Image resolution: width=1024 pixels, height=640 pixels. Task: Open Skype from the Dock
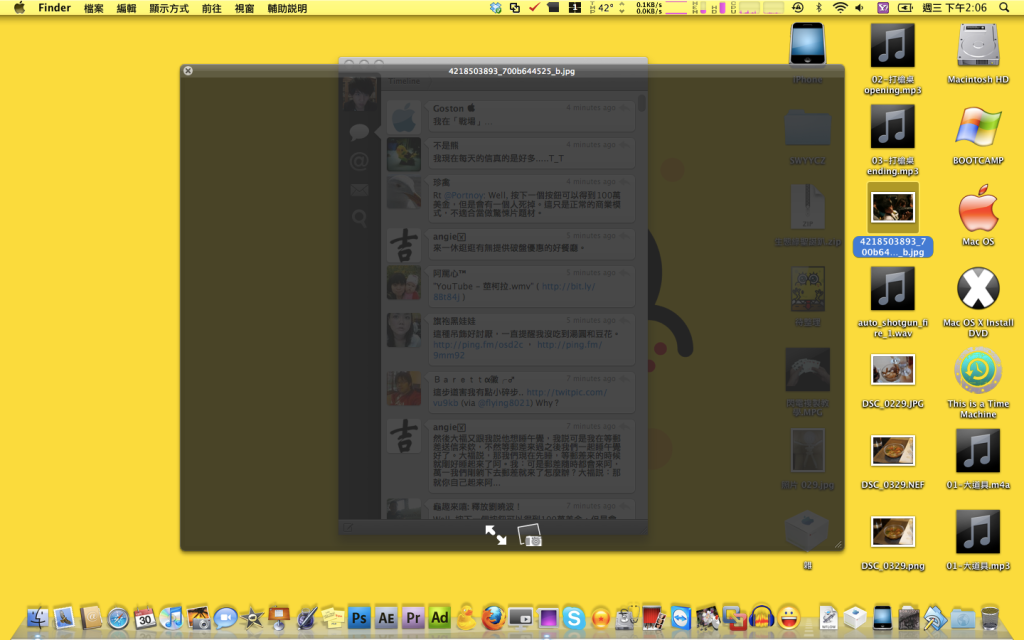[x=573, y=617]
